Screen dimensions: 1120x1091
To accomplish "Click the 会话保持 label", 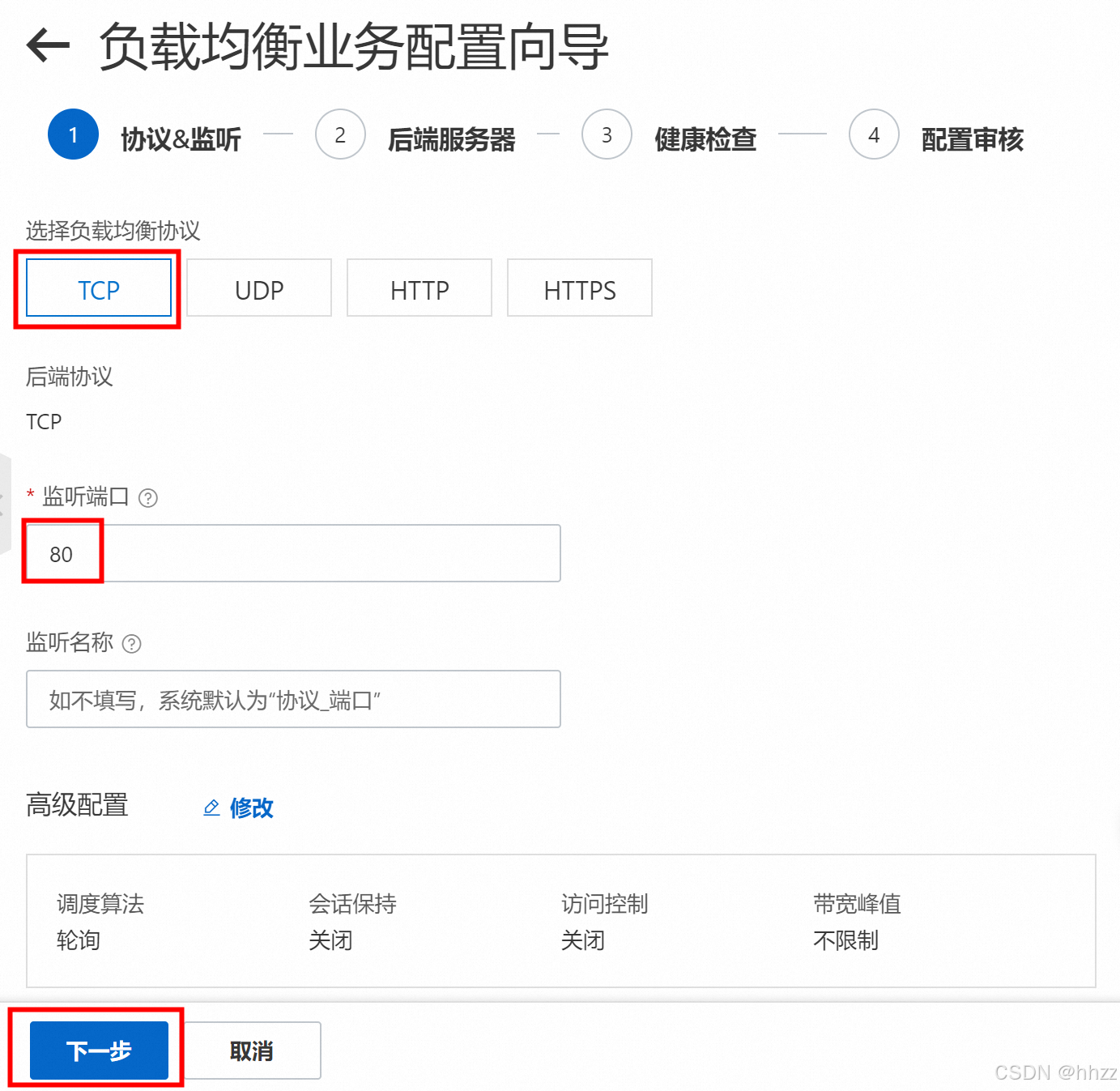I will click(353, 903).
